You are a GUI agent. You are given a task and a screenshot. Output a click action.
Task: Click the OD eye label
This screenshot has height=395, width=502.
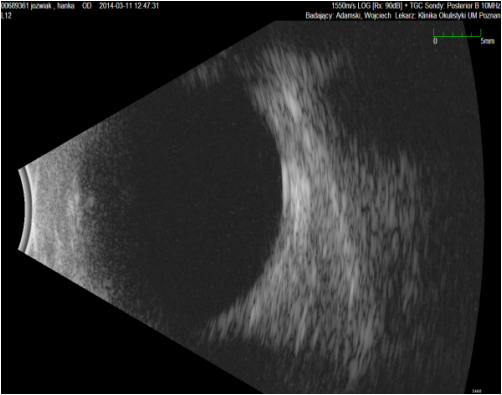click(87, 6)
